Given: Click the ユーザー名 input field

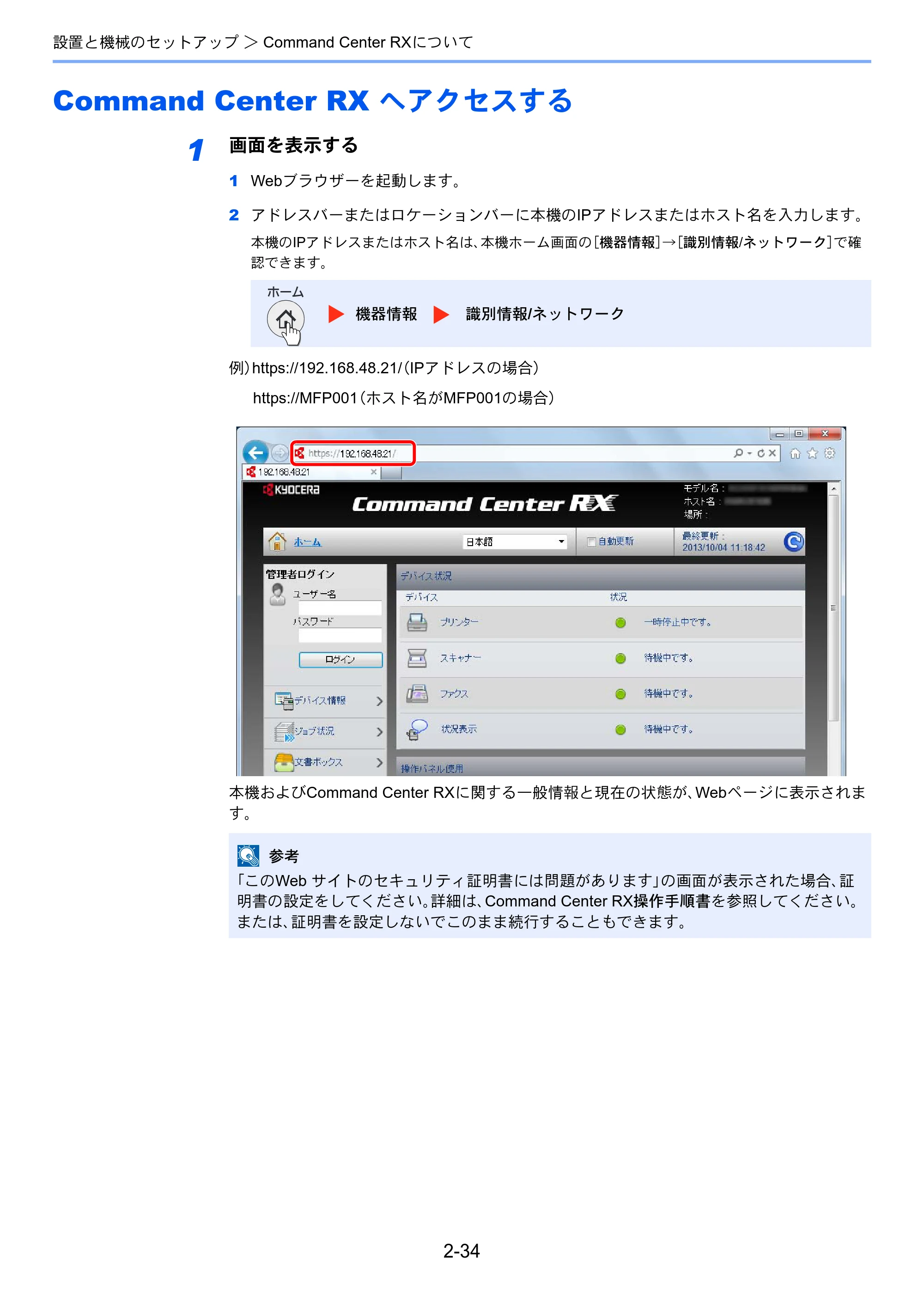Looking at the screenshot, I should pos(340,608).
